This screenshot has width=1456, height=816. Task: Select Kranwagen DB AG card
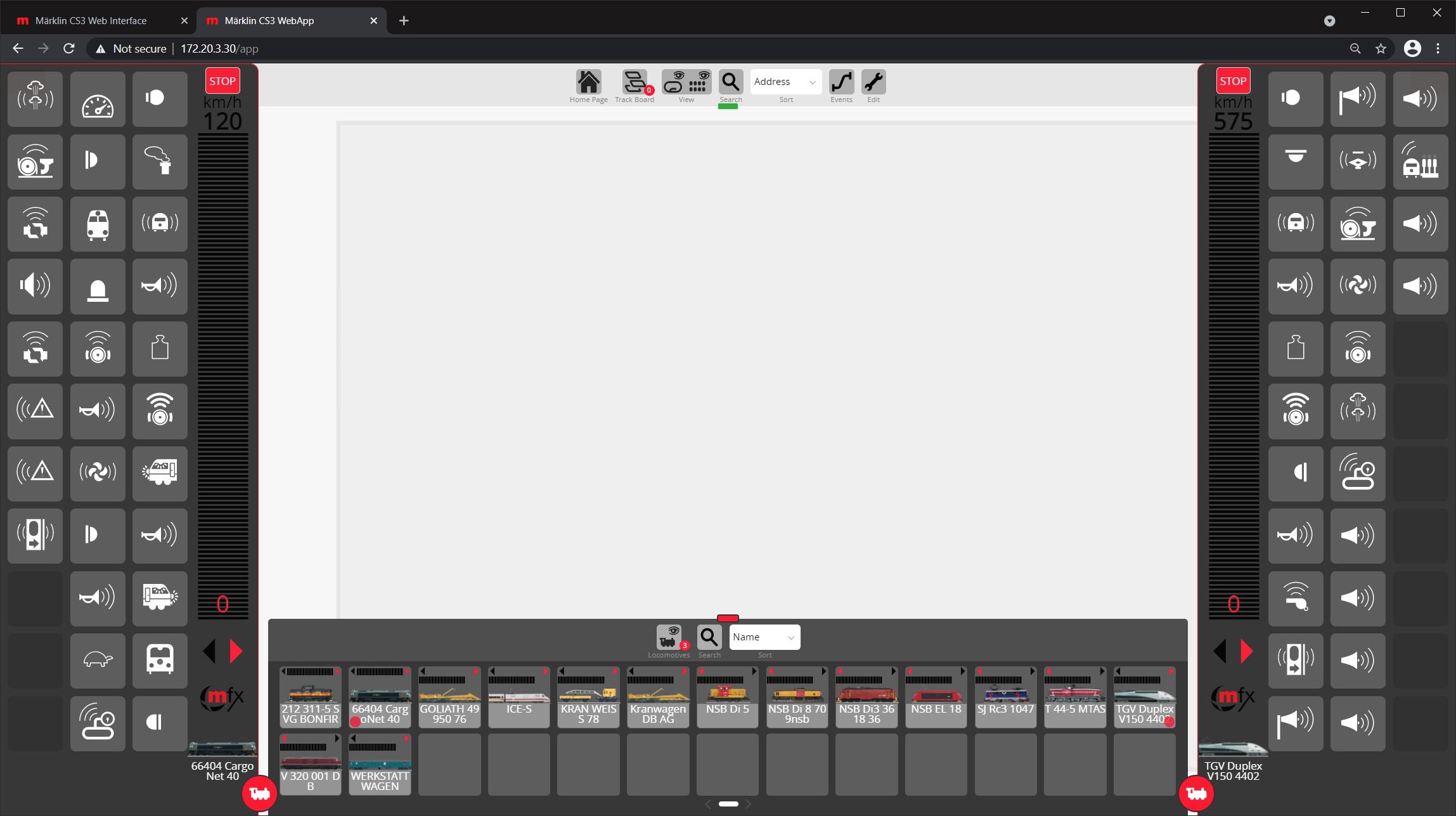point(658,697)
